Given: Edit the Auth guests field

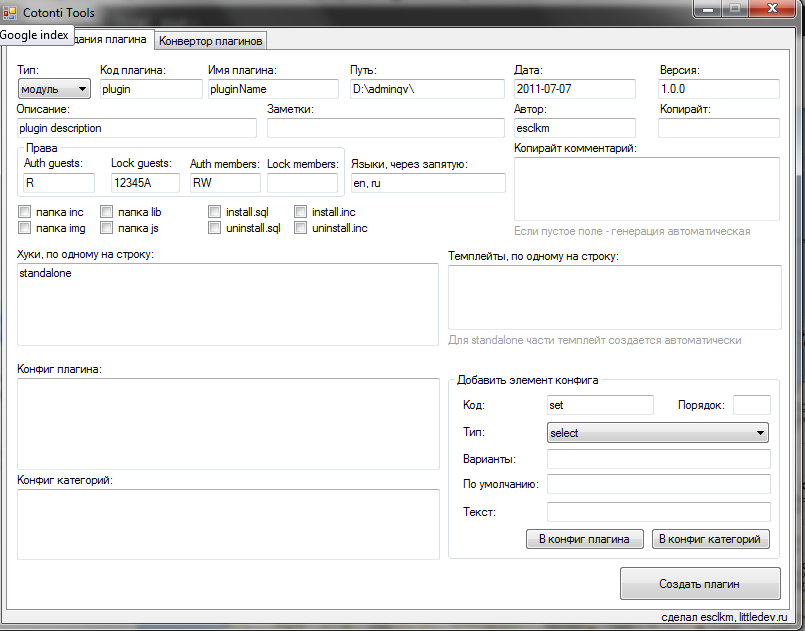Looking at the screenshot, I should 59,183.
